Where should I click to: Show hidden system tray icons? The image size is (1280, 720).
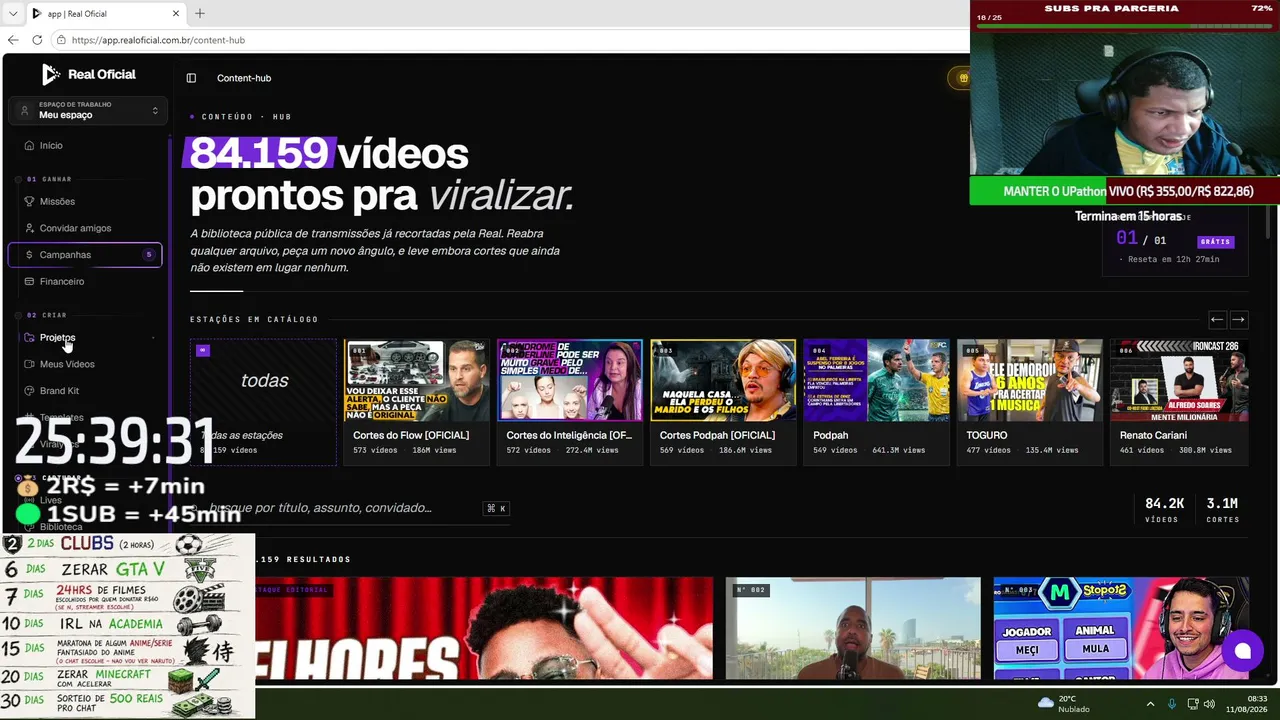(x=1150, y=704)
